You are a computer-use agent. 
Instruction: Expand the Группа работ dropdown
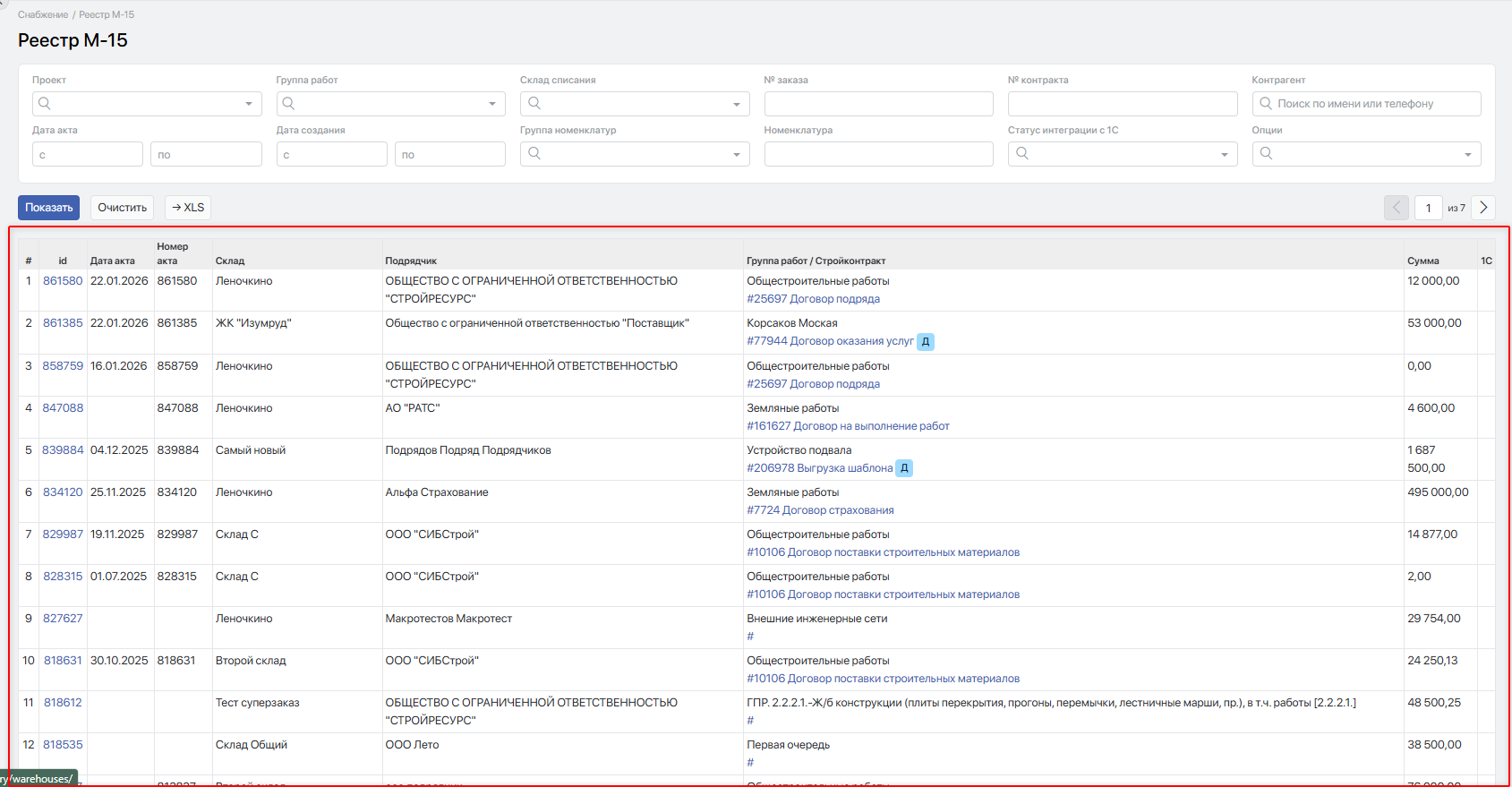(x=491, y=104)
